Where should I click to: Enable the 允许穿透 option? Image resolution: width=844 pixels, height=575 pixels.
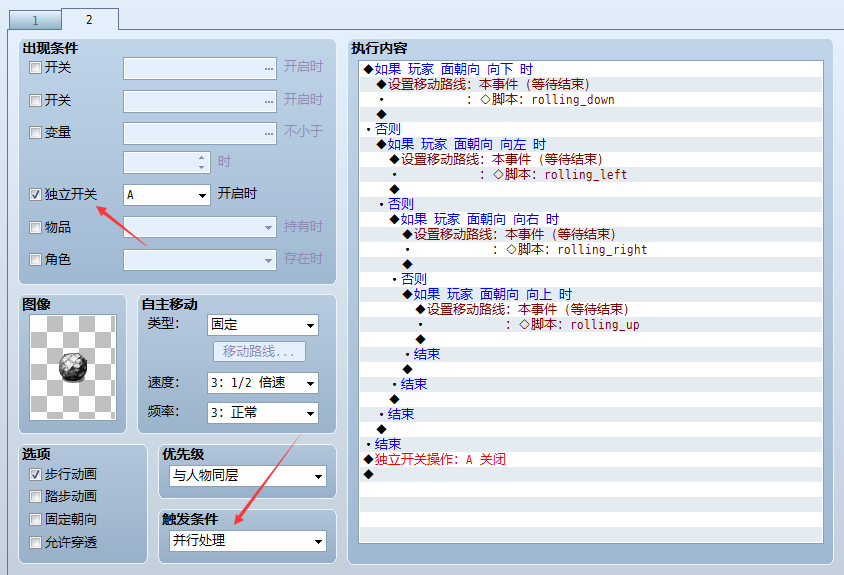coord(36,542)
